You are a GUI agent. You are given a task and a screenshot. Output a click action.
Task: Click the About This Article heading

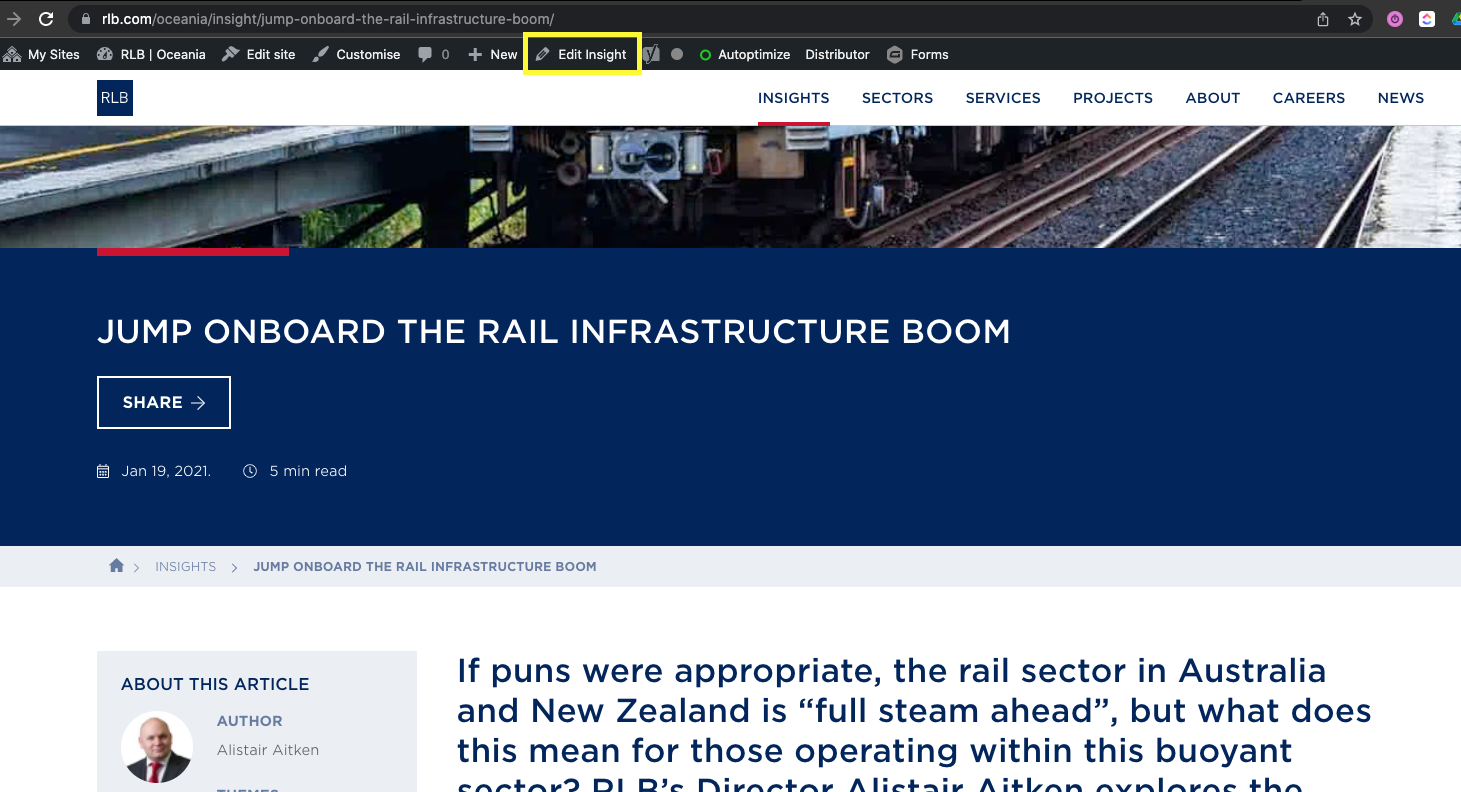pyautogui.click(x=215, y=684)
